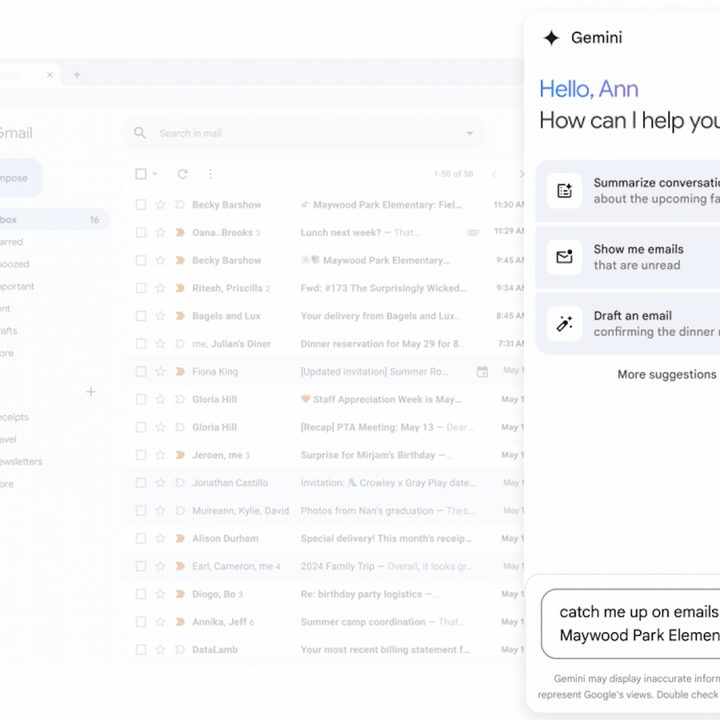Star the Alison Durham email

(160, 538)
